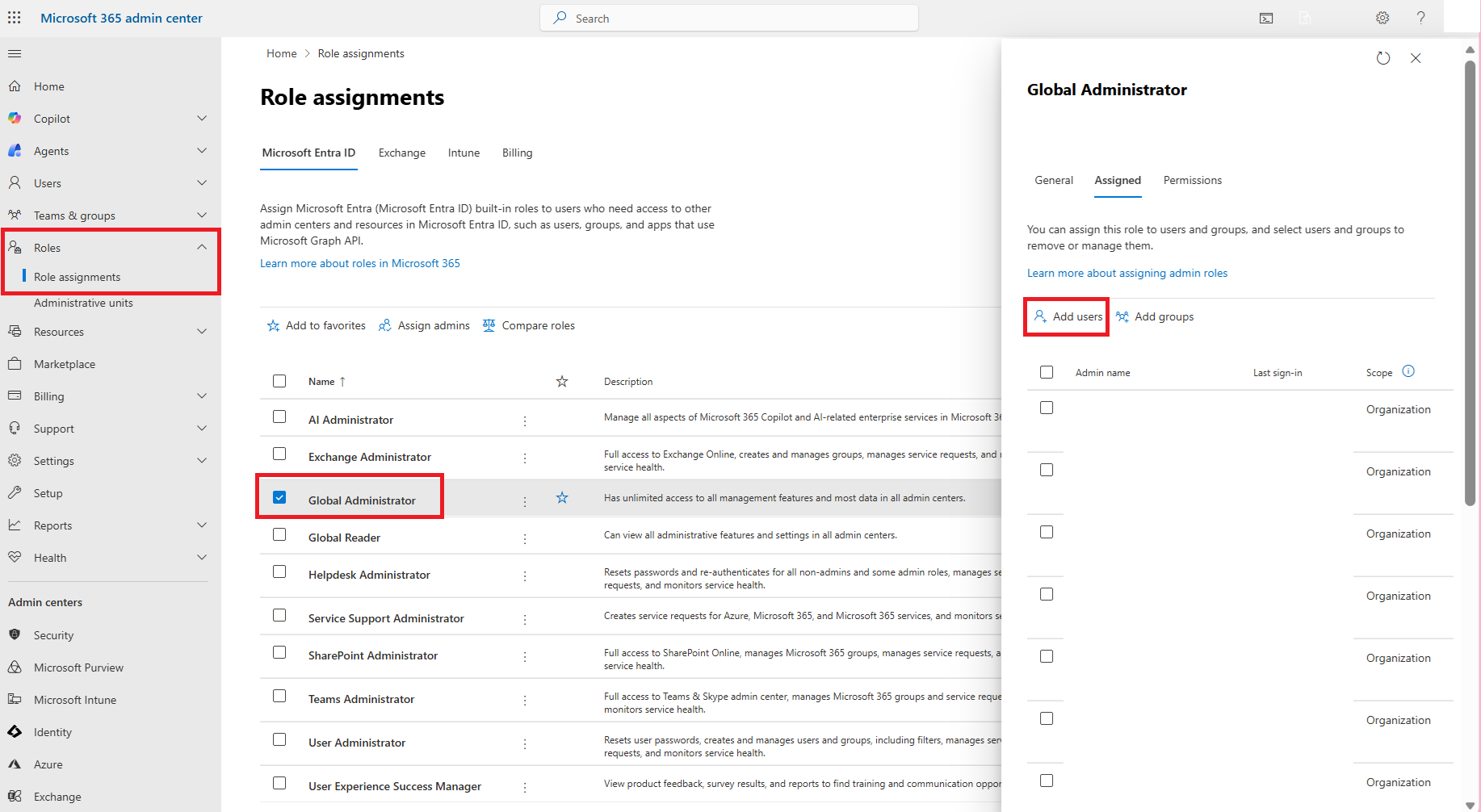Click Add groups in the panel
Image resolution: width=1481 pixels, height=812 pixels.
[x=1155, y=316]
